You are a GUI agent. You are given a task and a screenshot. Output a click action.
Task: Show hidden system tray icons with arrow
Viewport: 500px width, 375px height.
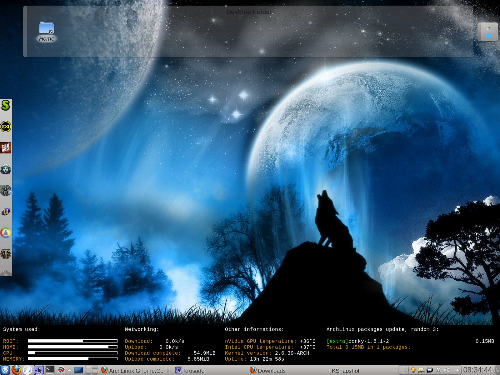point(457,370)
